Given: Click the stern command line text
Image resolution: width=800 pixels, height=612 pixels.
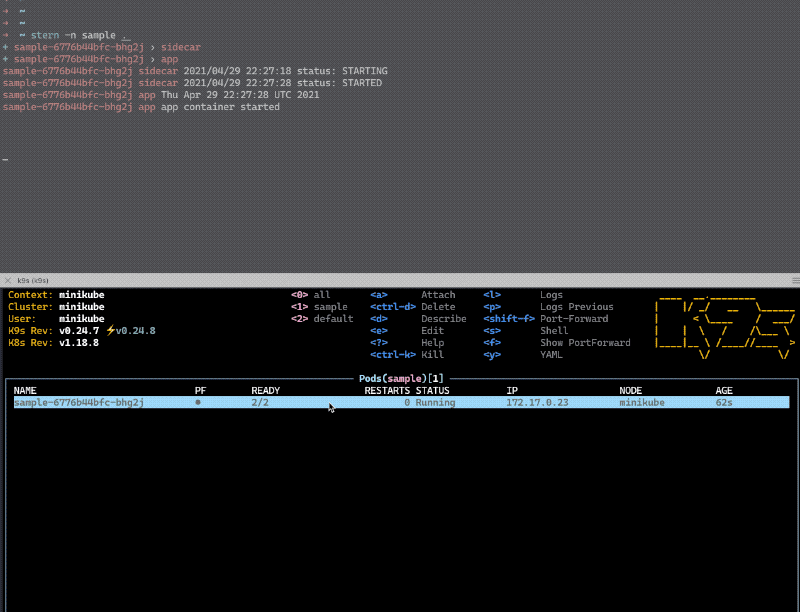Looking at the screenshot, I should click(80, 35).
